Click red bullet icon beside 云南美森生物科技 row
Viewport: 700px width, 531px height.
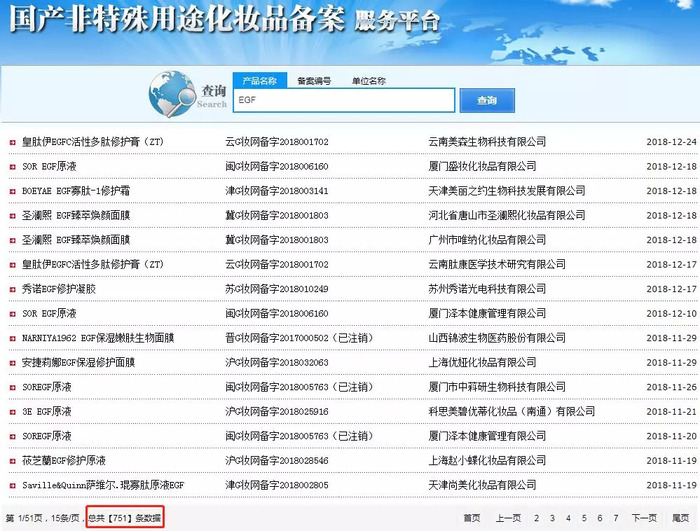tap(12, 142)
